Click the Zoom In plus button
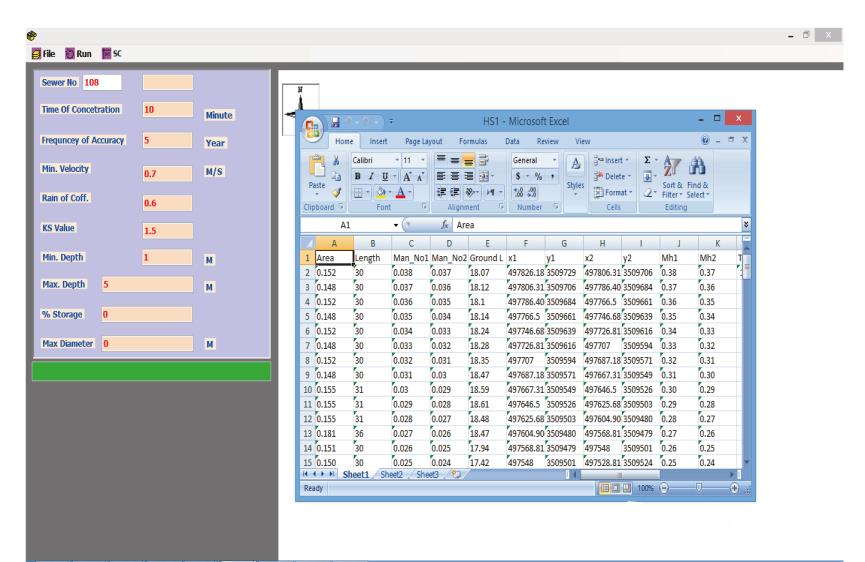This screenshot has height=562, width=865. pos(734,488)
